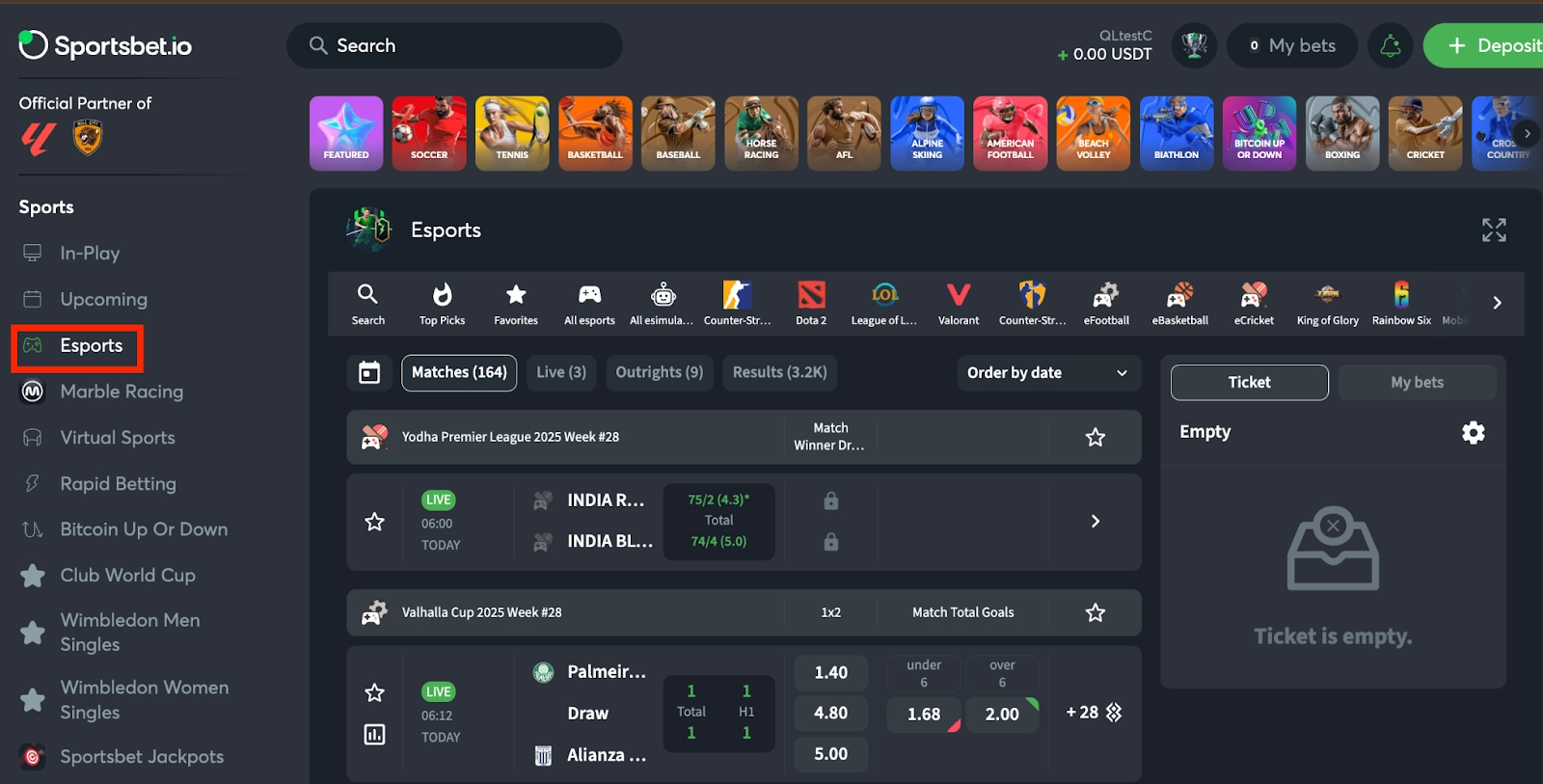Select the Soccer sport tile

click(429, 133)
